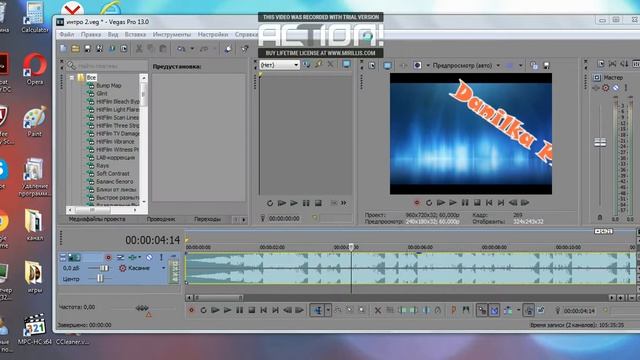Image resolution: width=640 pixels, height=360 pixels.
Task: Insert marker icon in timeline toolbar
Action: coord(453,310)
